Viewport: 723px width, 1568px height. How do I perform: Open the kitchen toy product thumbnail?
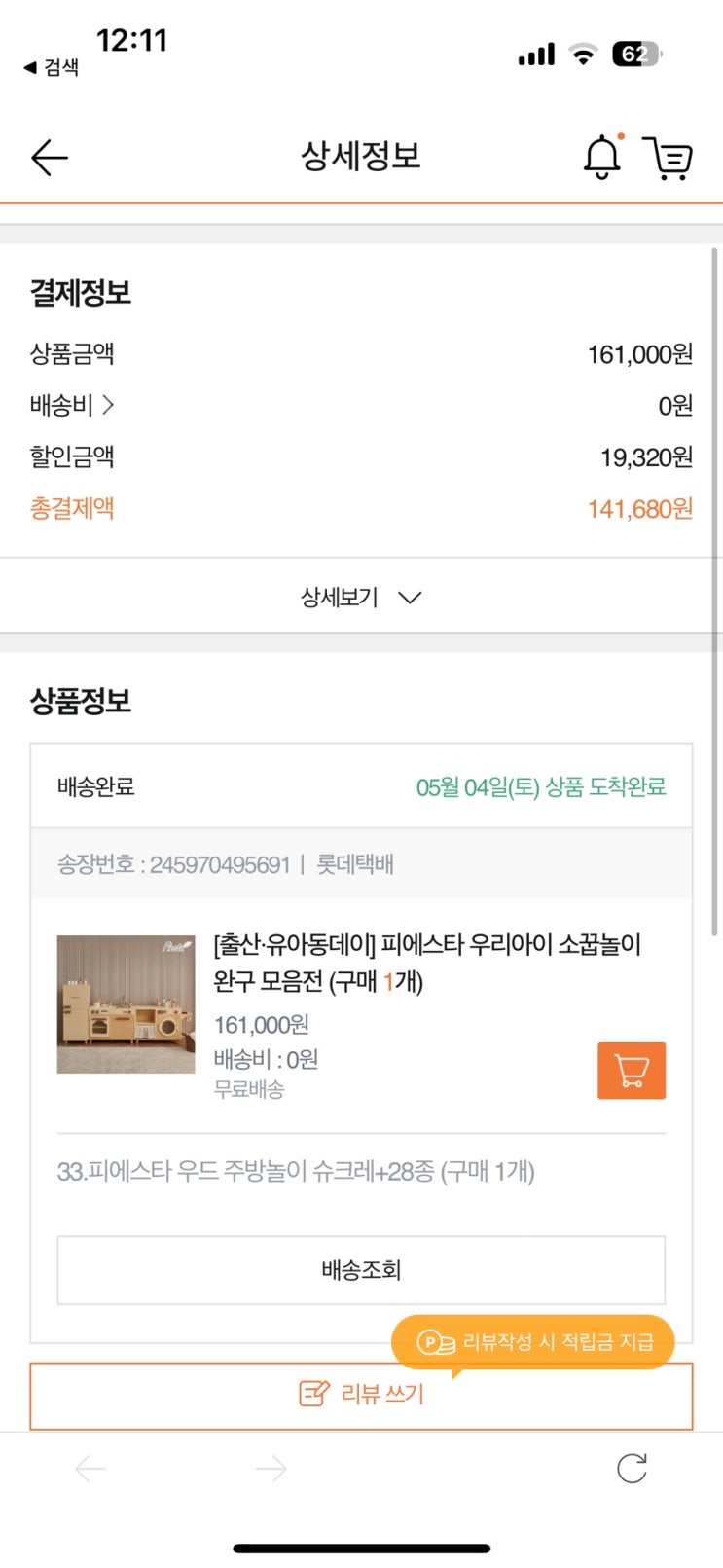[x=126, y=1003]
